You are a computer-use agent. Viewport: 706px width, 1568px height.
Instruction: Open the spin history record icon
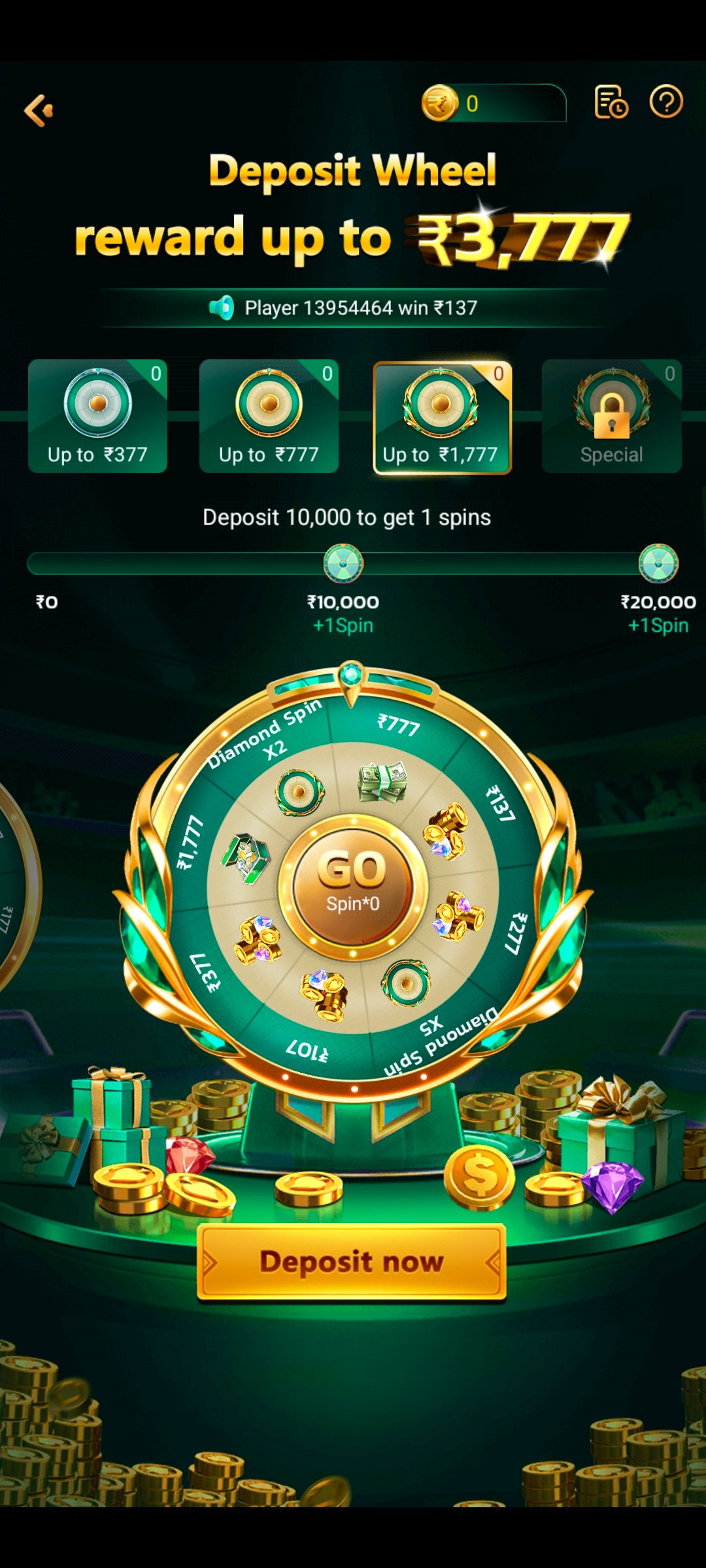pos(611,102)
